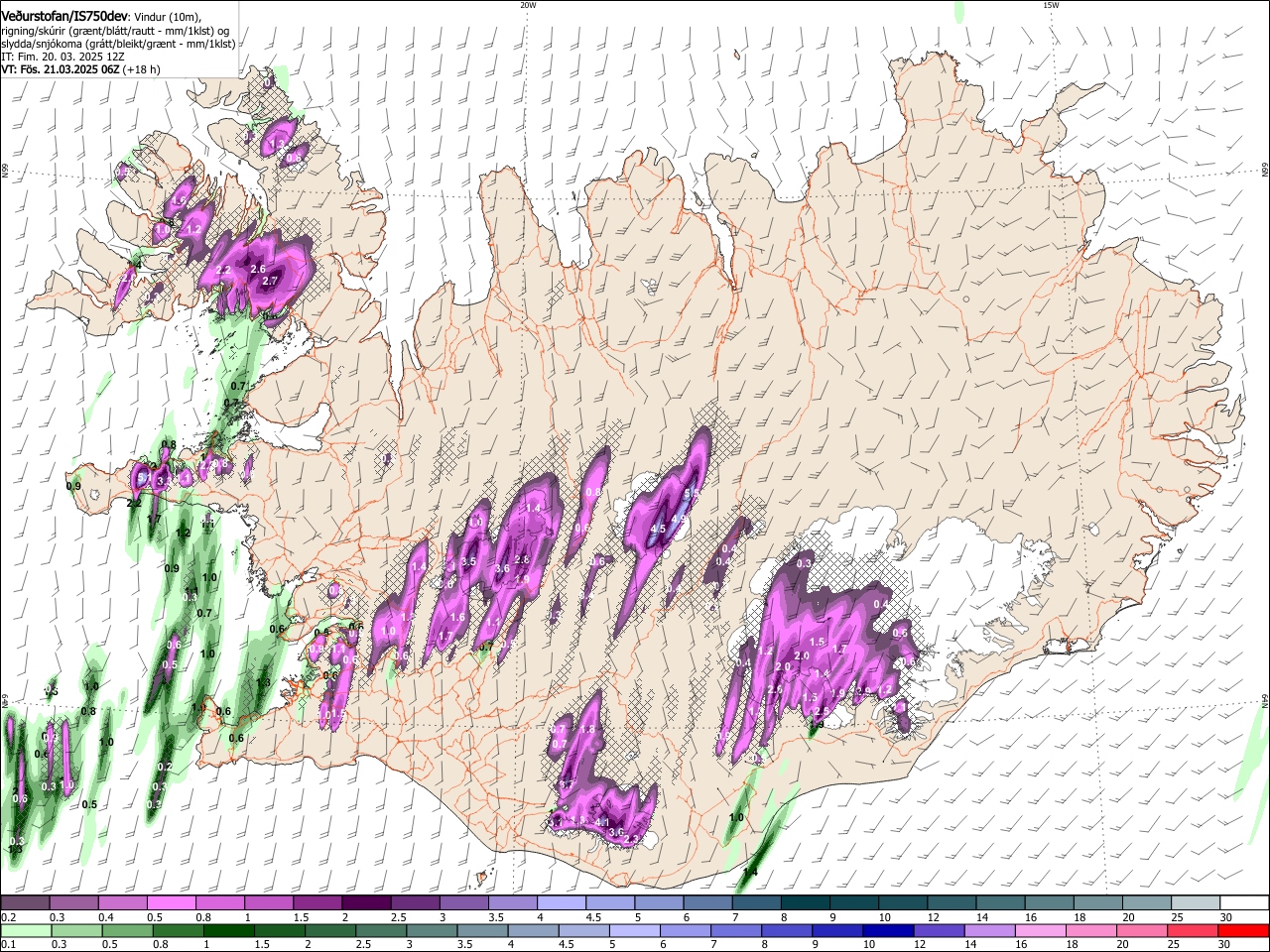1270x952 pixels.
Task: Click the pale grey 25 swatch in the upper legend
Action: [1197, 902]
